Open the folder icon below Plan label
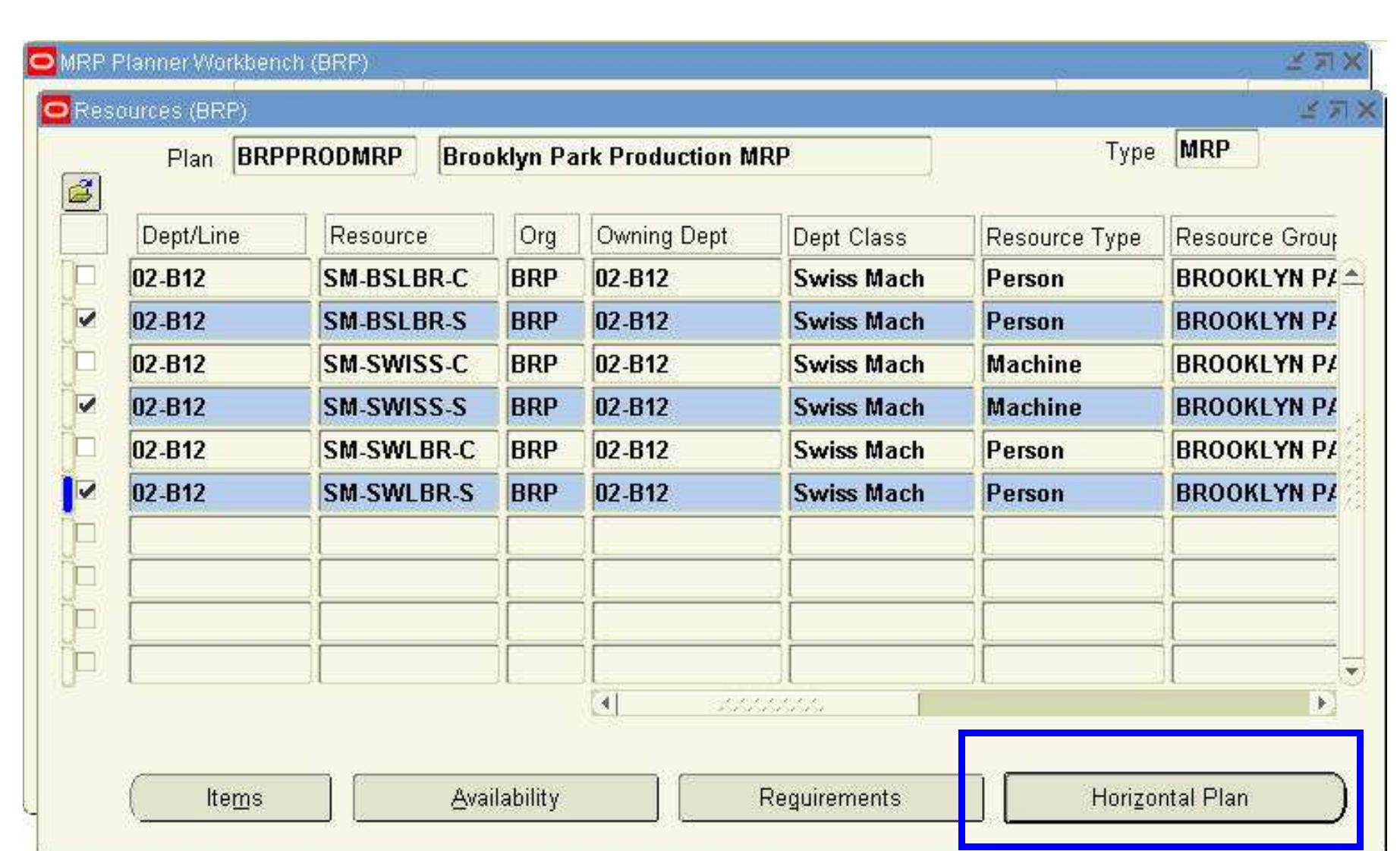Viewport: 1400px width, 851px height. (x=82, y=193)
